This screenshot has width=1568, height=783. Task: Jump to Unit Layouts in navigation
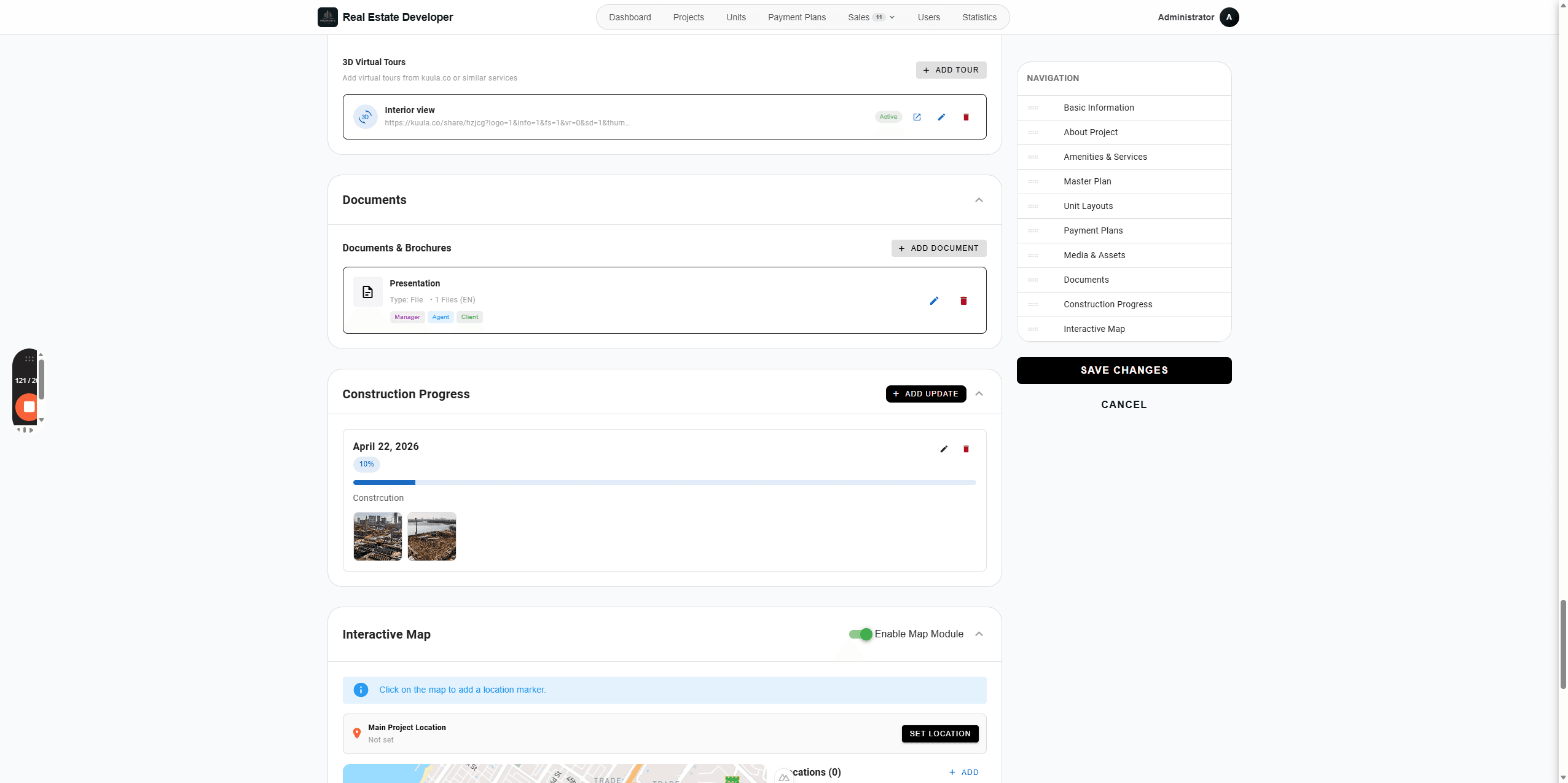(x=1124, y=206)
